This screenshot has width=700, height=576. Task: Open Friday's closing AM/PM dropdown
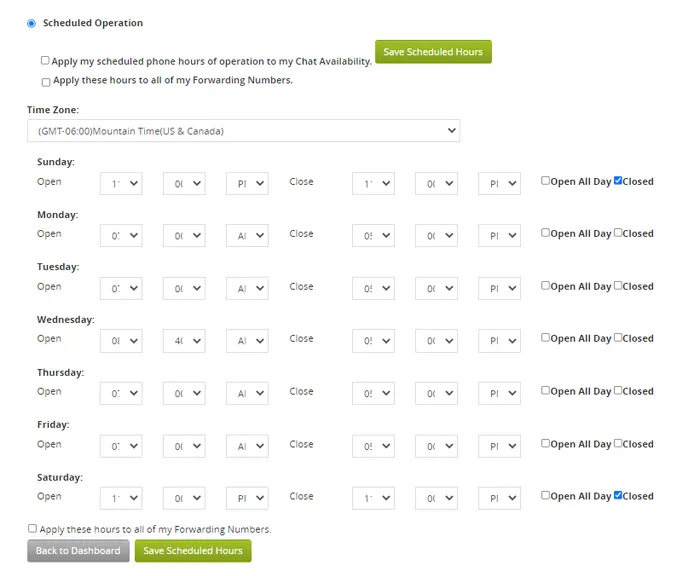(499, 446)
